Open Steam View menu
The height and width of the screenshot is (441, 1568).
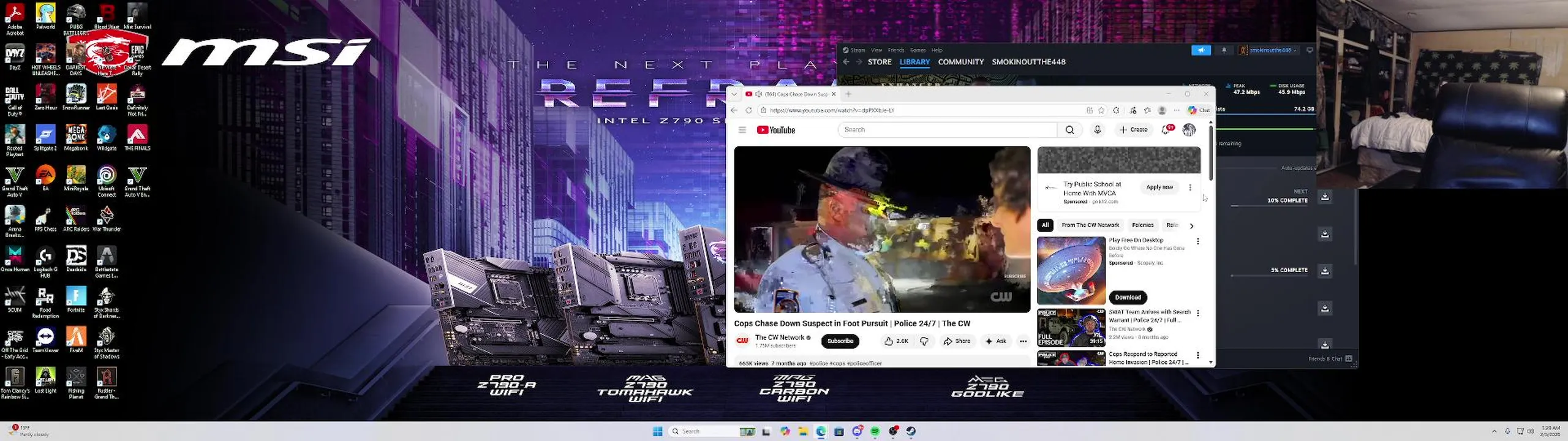[876, 50]
